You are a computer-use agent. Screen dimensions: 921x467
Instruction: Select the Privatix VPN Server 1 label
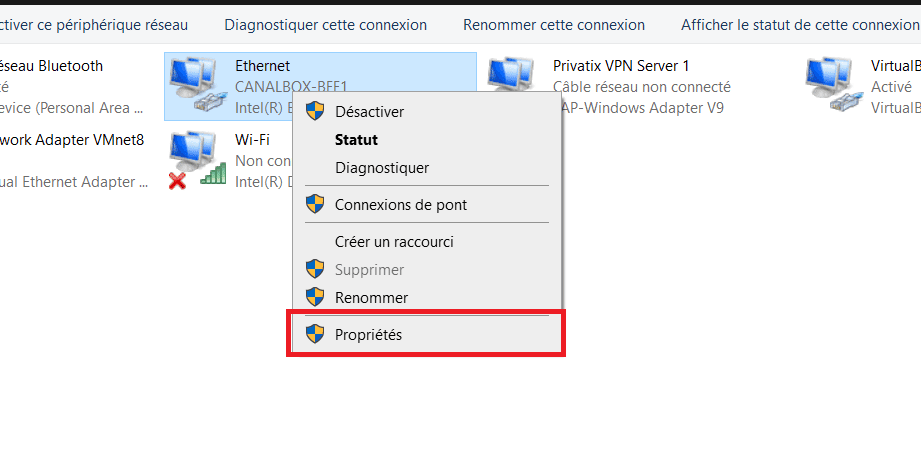pos(621,66)
